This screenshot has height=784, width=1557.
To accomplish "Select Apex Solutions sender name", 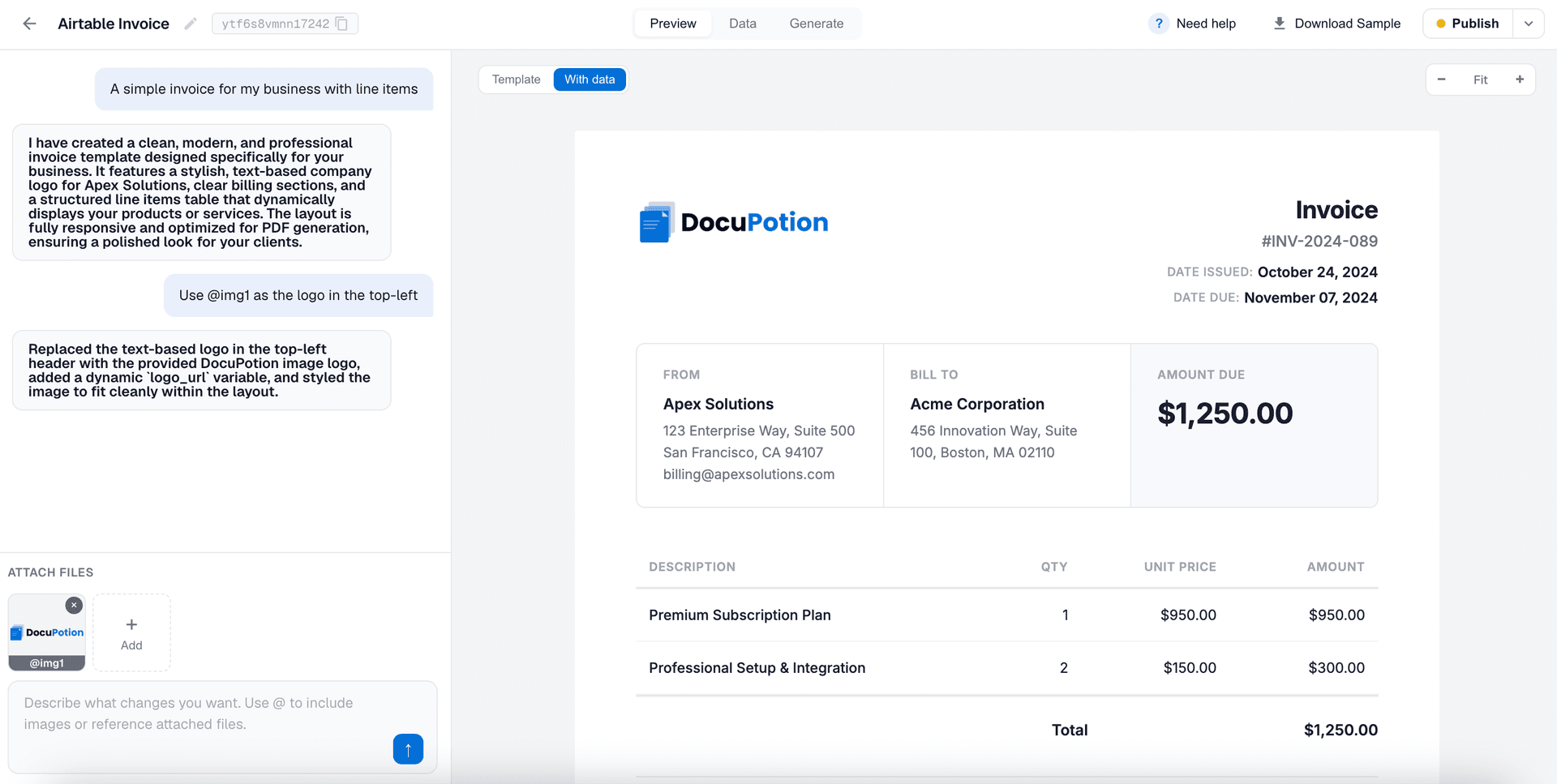I will click(x=718, y=404).
